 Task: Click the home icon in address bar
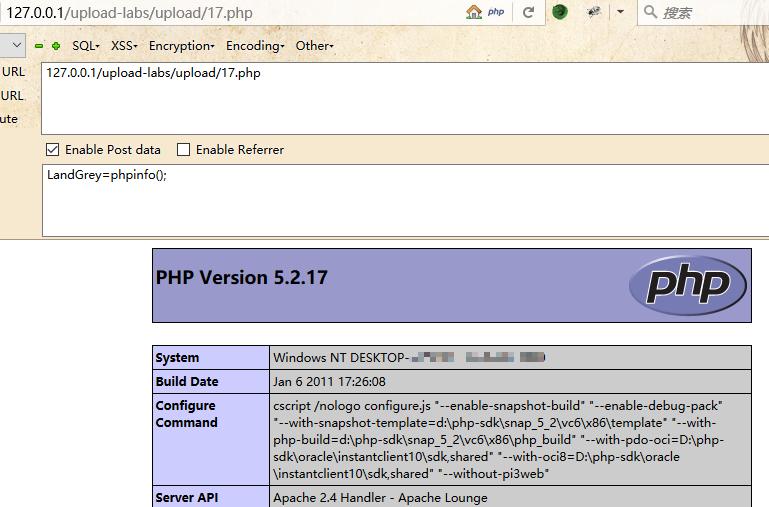pos(474,12)
